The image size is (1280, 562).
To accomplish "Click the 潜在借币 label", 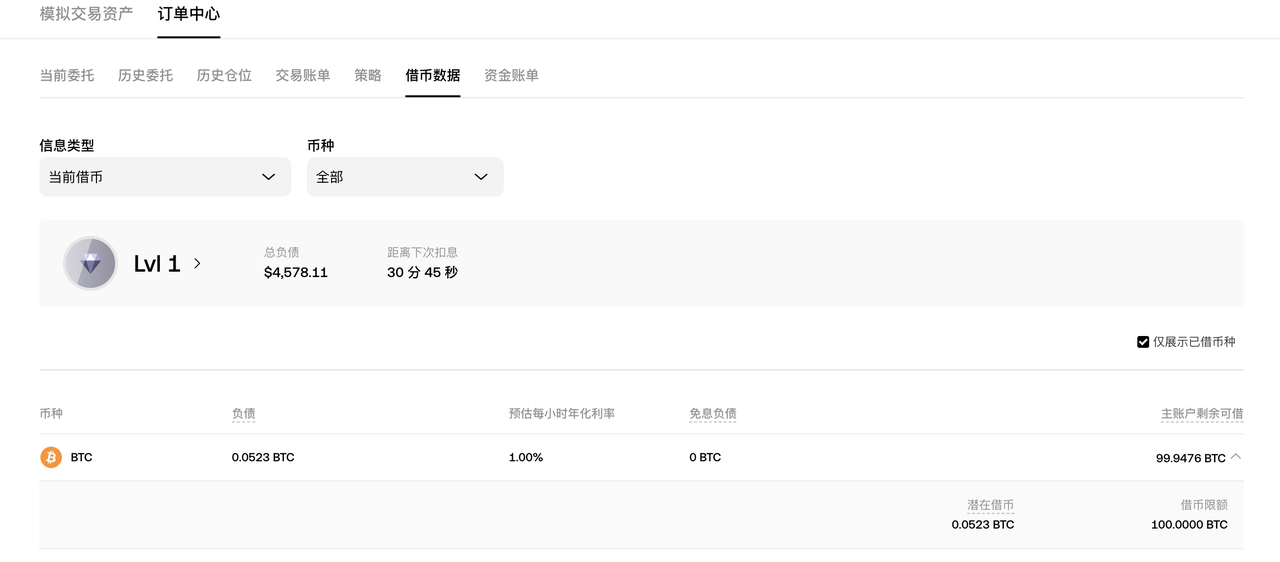I will (x=990, y=506).
